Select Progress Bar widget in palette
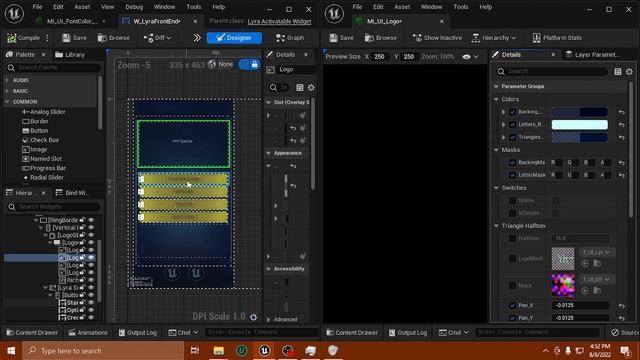 [x=43, y=168]
